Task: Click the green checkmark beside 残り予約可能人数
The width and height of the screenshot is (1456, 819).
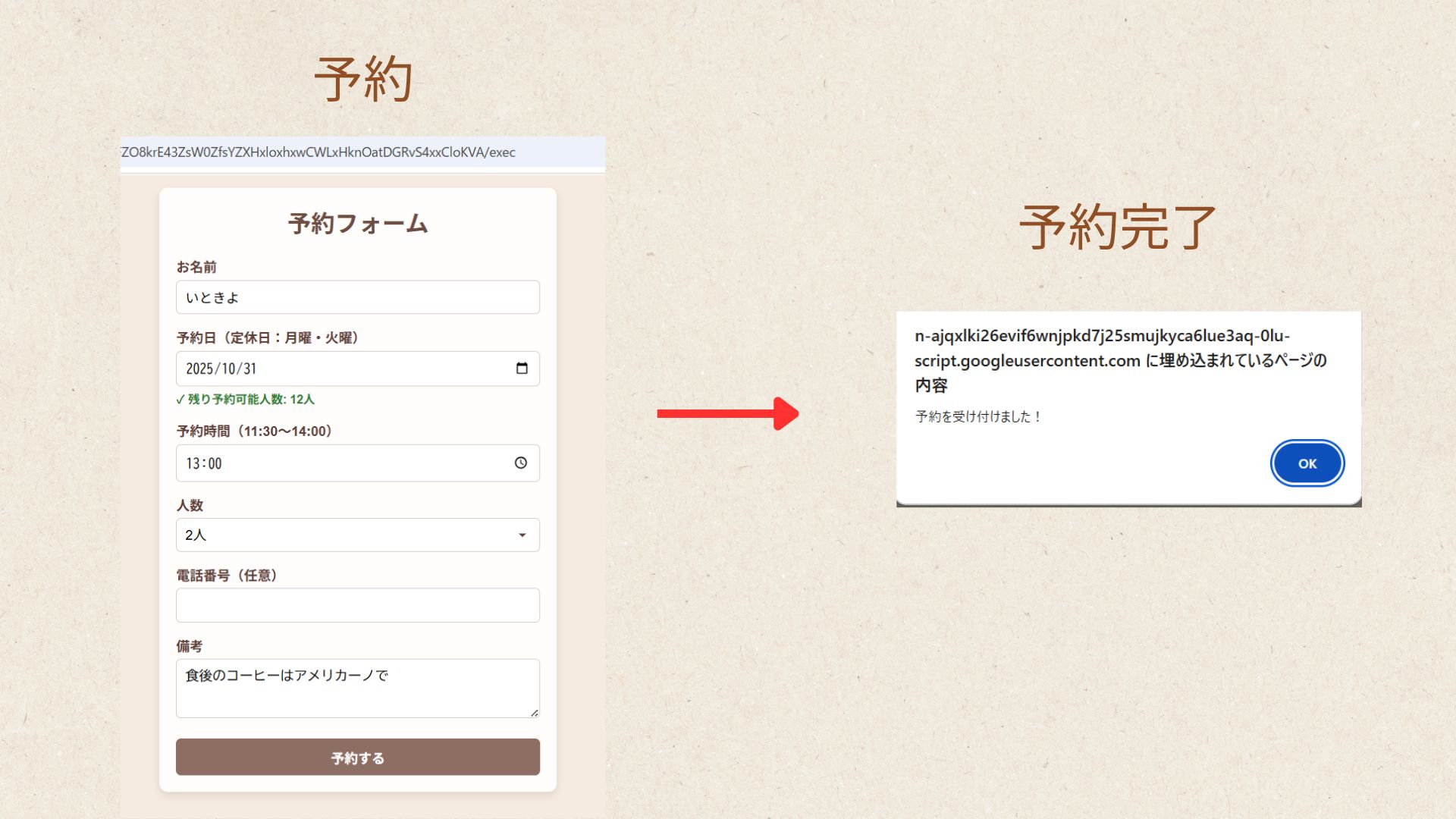Action: 180,400
